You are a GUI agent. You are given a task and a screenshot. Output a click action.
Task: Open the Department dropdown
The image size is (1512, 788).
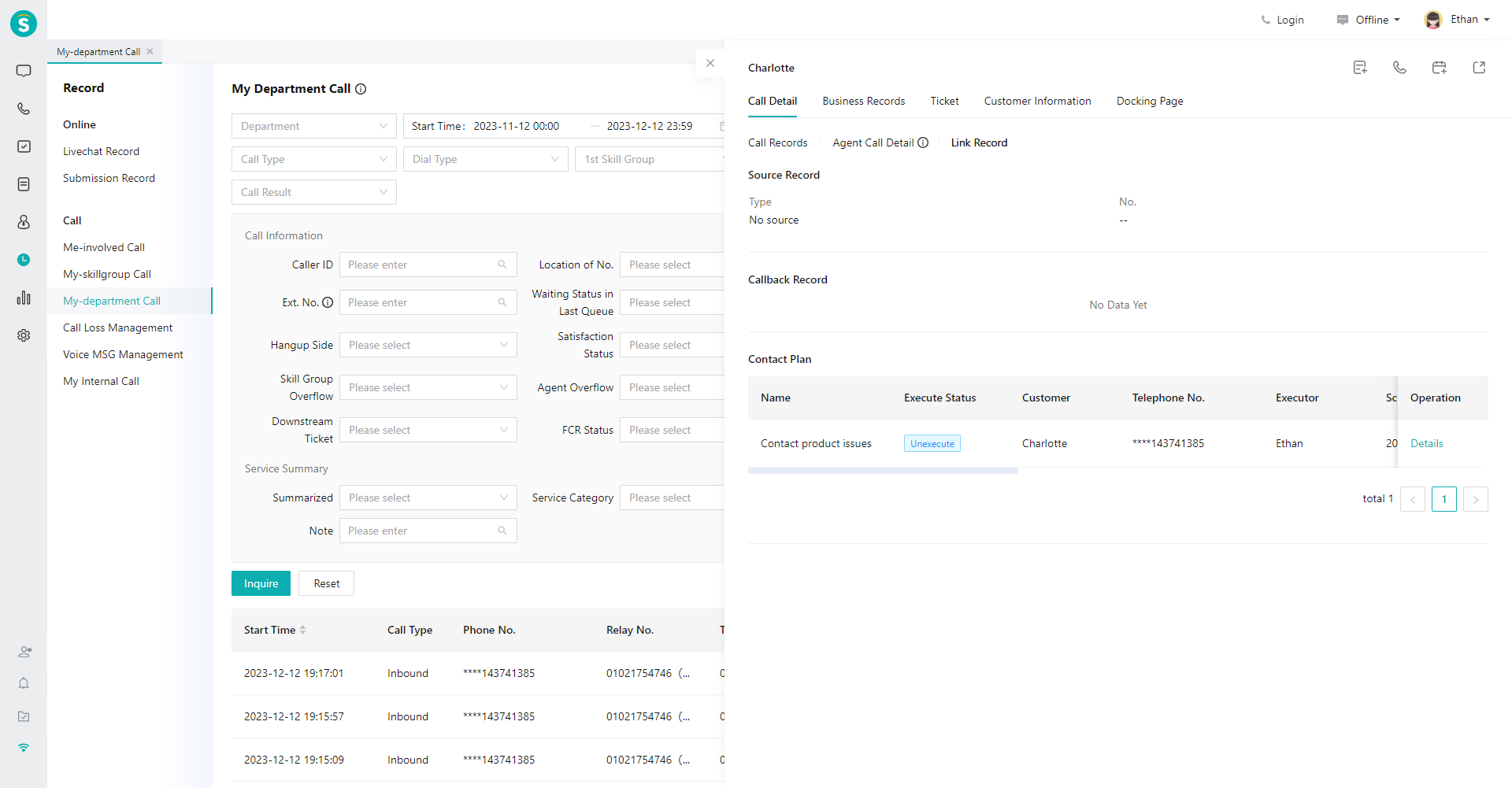(314, 126)
